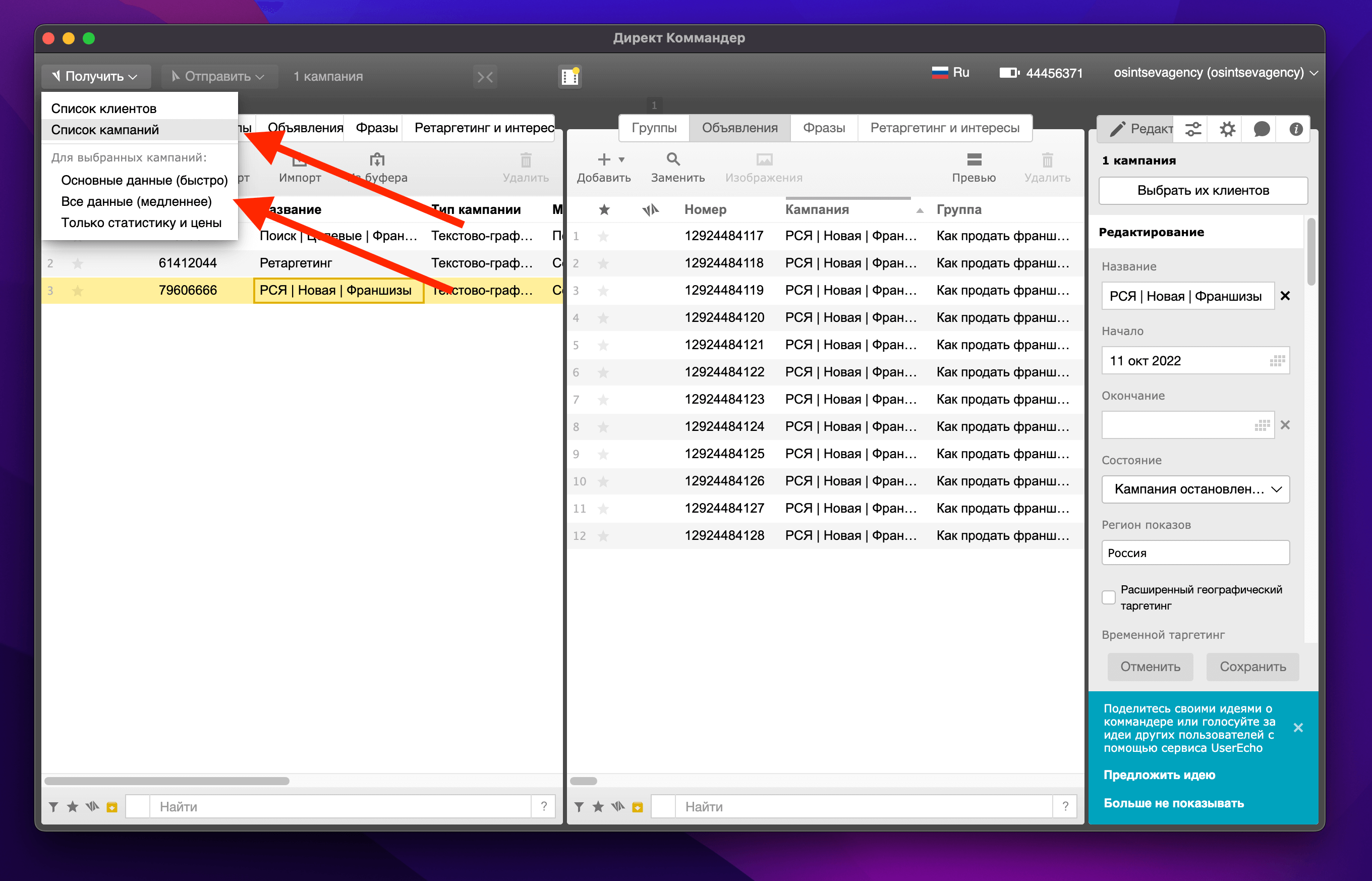Toggle star for ad 12924484117
The width and height of the screenshot is (1372, 881).
pyautogui.click(x=603, y=236)
